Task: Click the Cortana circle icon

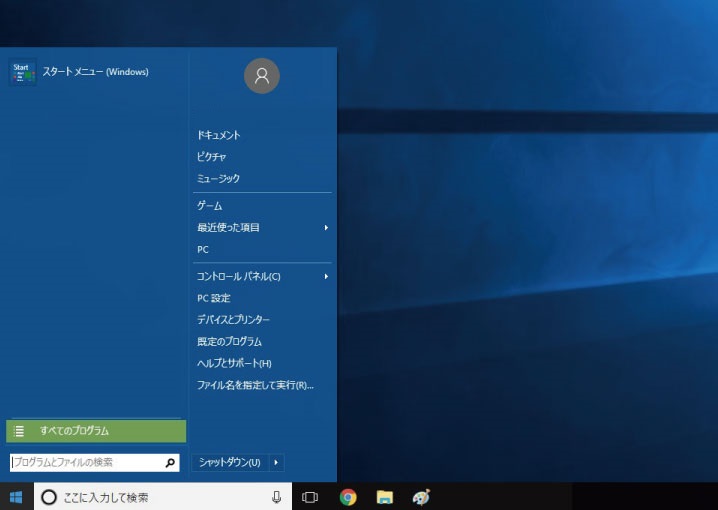Action: tap(49, 497)
